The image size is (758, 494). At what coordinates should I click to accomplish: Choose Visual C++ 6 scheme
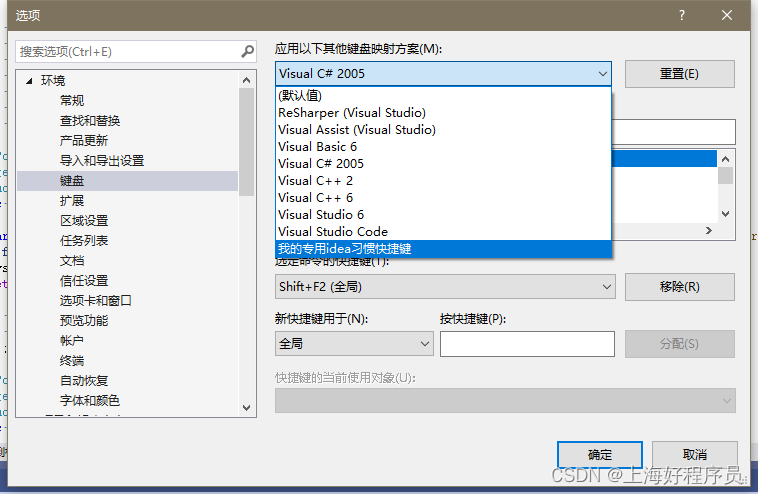[x=443, y=198]
